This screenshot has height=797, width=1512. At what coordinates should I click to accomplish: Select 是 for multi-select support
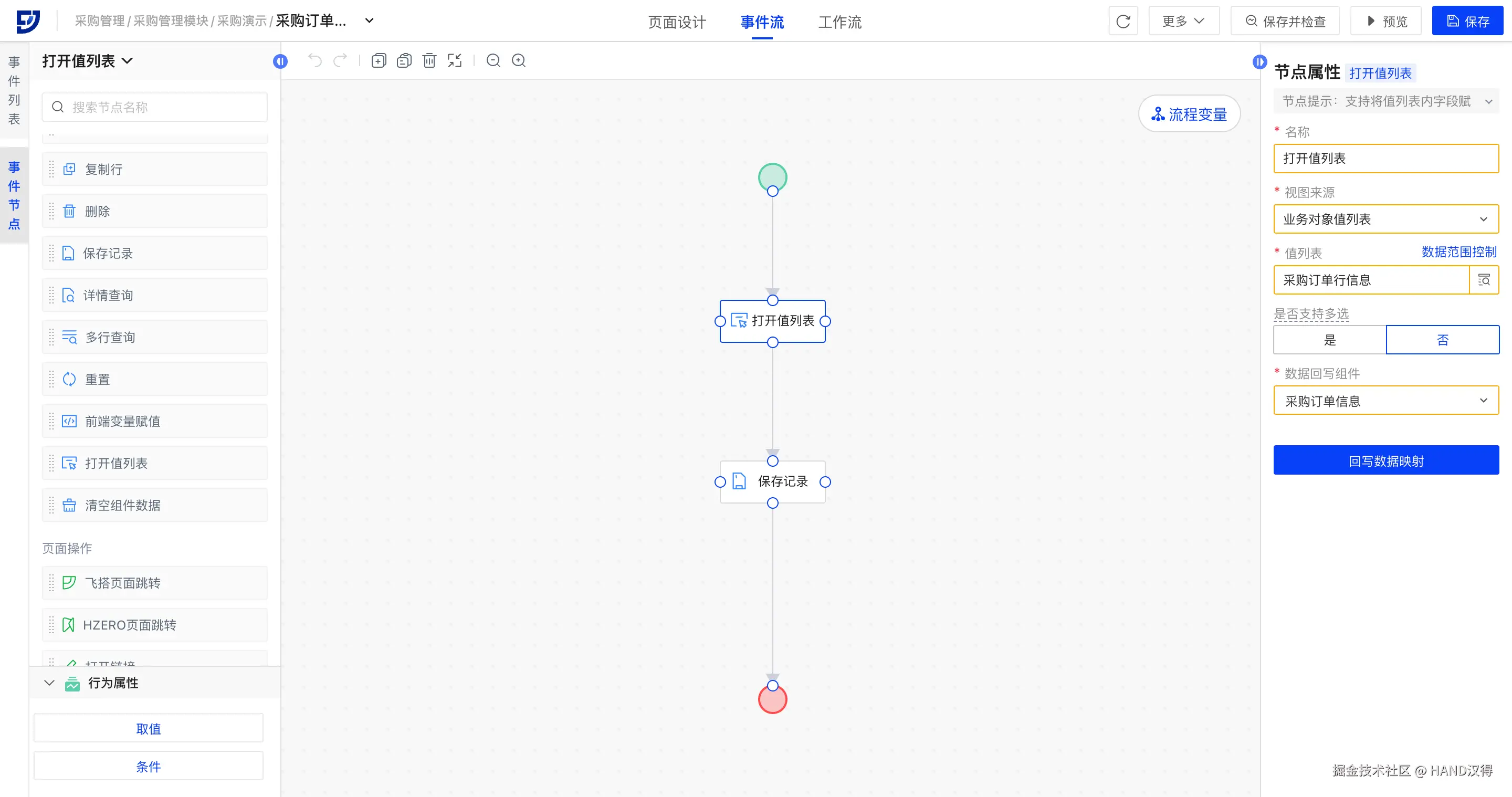click(x=1329, y=340)
